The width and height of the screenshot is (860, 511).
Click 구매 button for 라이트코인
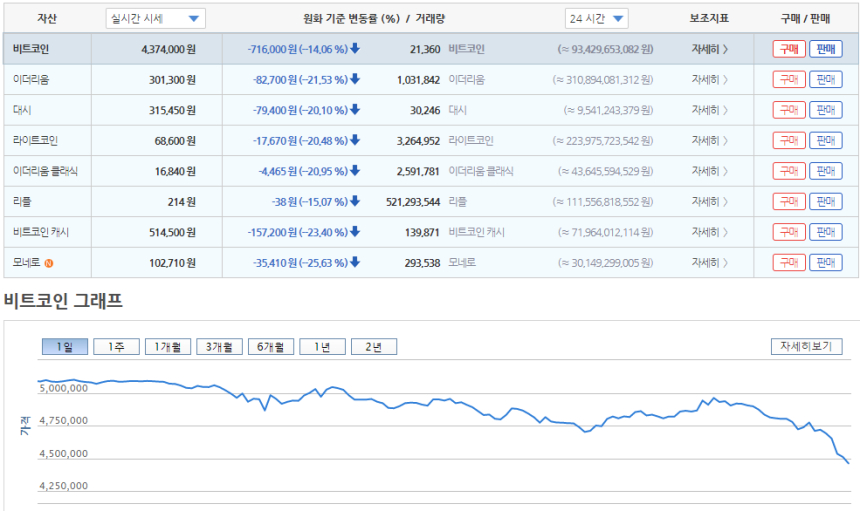[x=789, y=141]
